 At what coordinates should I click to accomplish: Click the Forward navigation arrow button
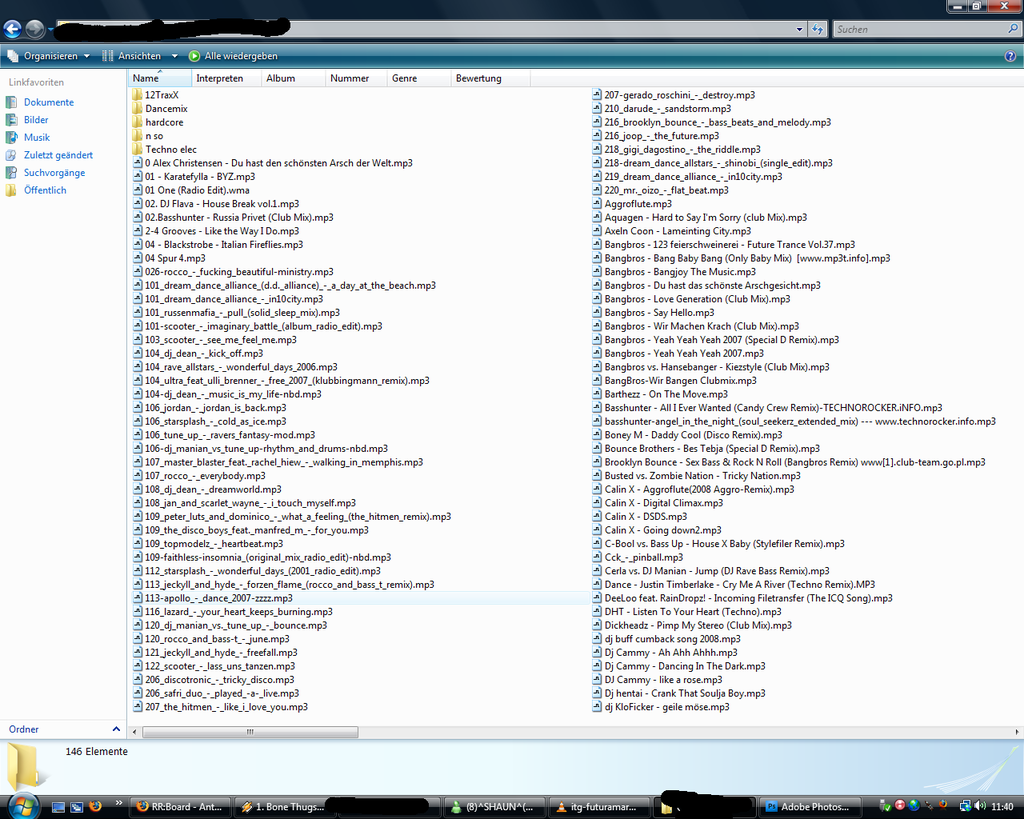click(35, 29)
